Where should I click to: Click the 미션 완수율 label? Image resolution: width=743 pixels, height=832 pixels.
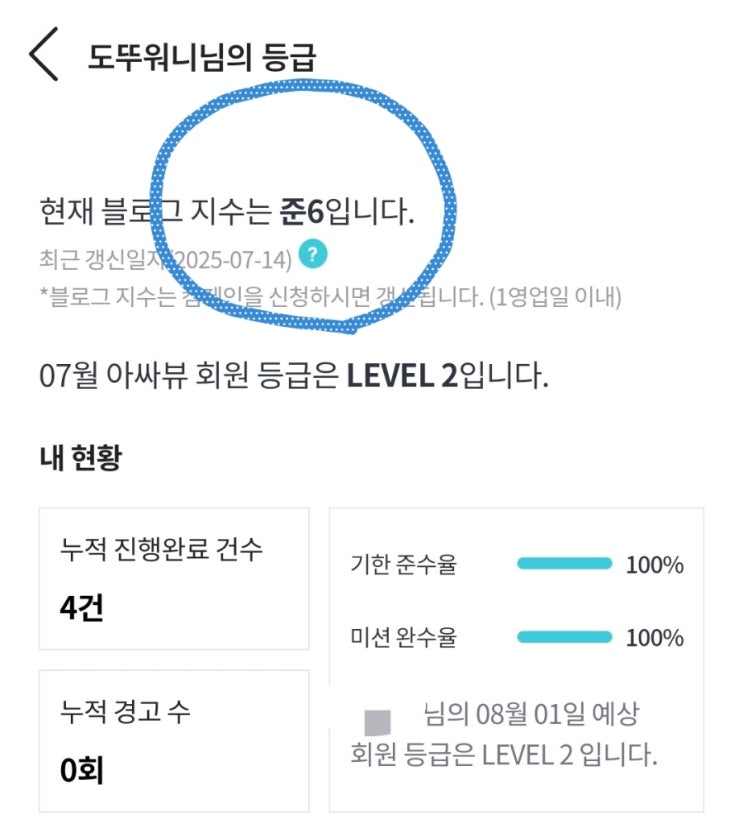[x=403, y=637]
